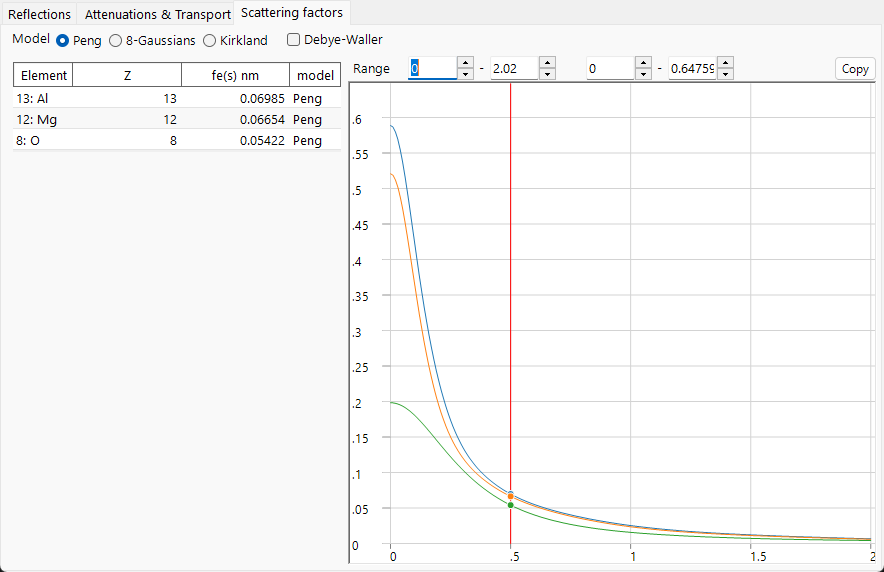The height and width of the screenshot is (572, 884).
Task: Decrease the X range minimum with down arrow
Action: [465, 74]
